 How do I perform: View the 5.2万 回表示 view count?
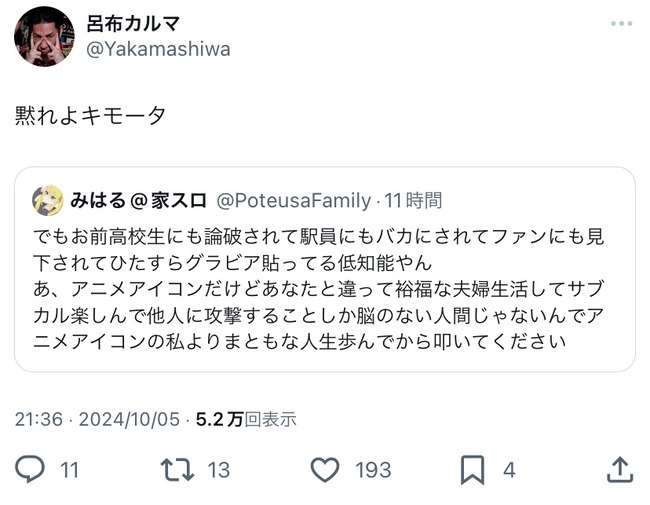(x=246, y=419)
